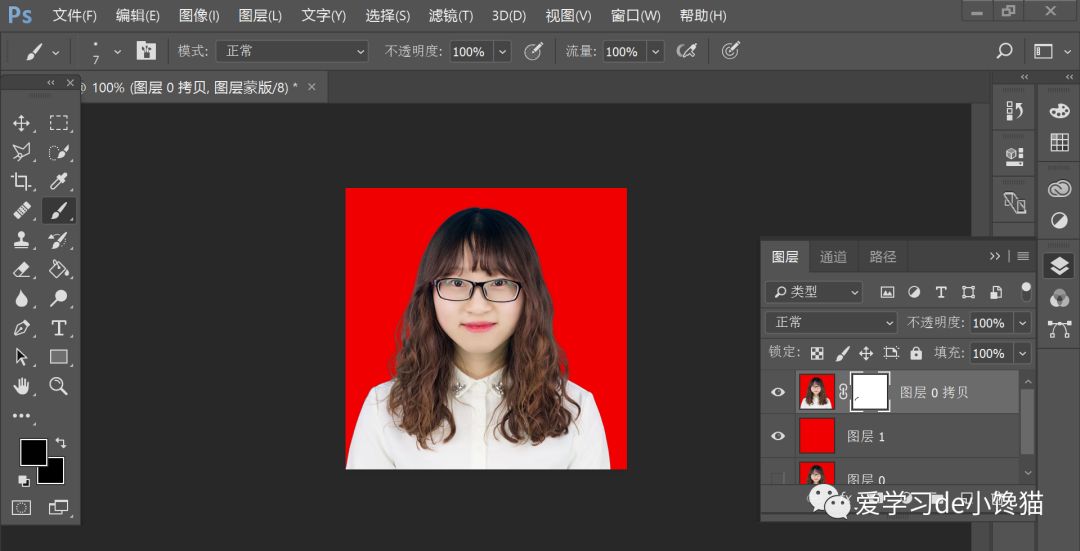1080x551 pixels.
Task: Close the document tab 图层 0 拷贝
Action: click(311, 87)
